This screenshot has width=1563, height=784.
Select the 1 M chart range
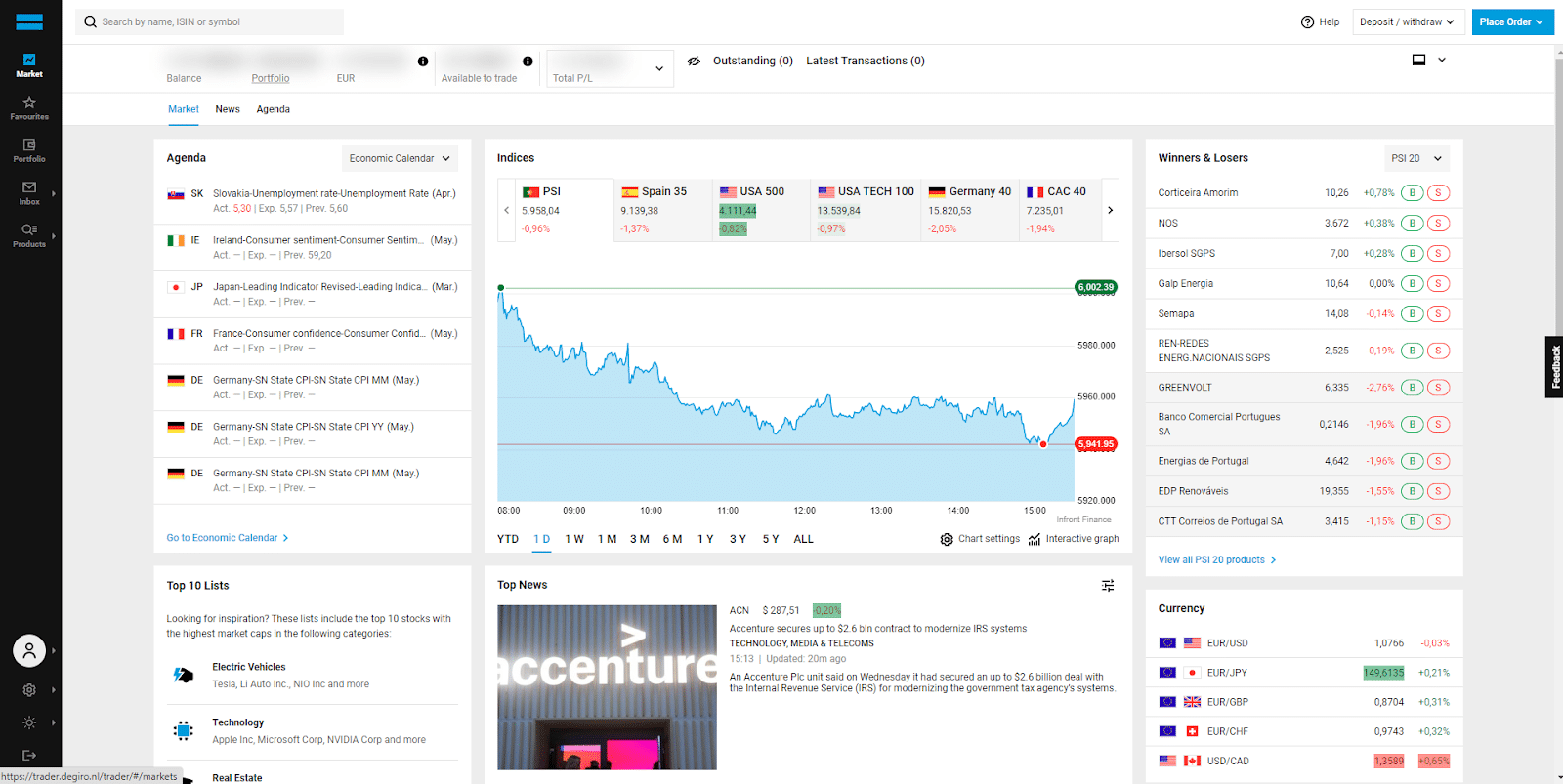point(608,539)
